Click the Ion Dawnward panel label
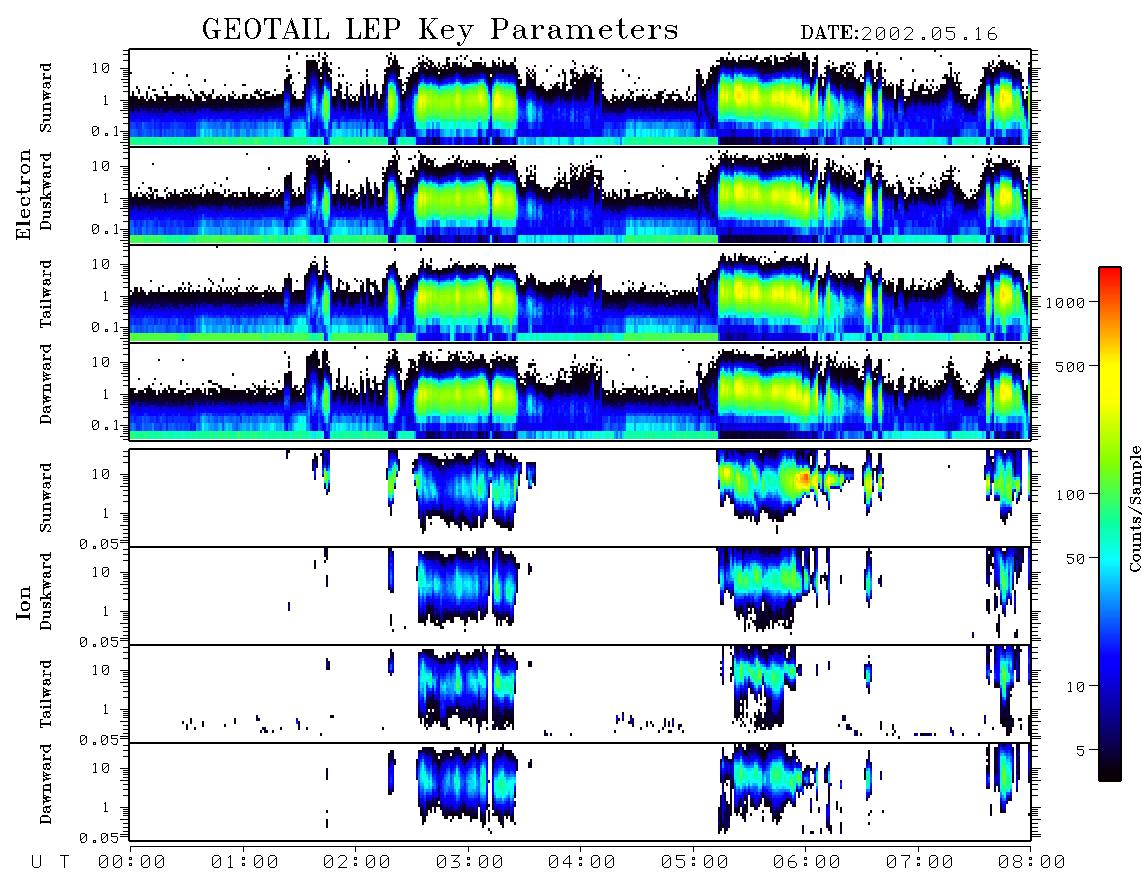 pos(46,784)
